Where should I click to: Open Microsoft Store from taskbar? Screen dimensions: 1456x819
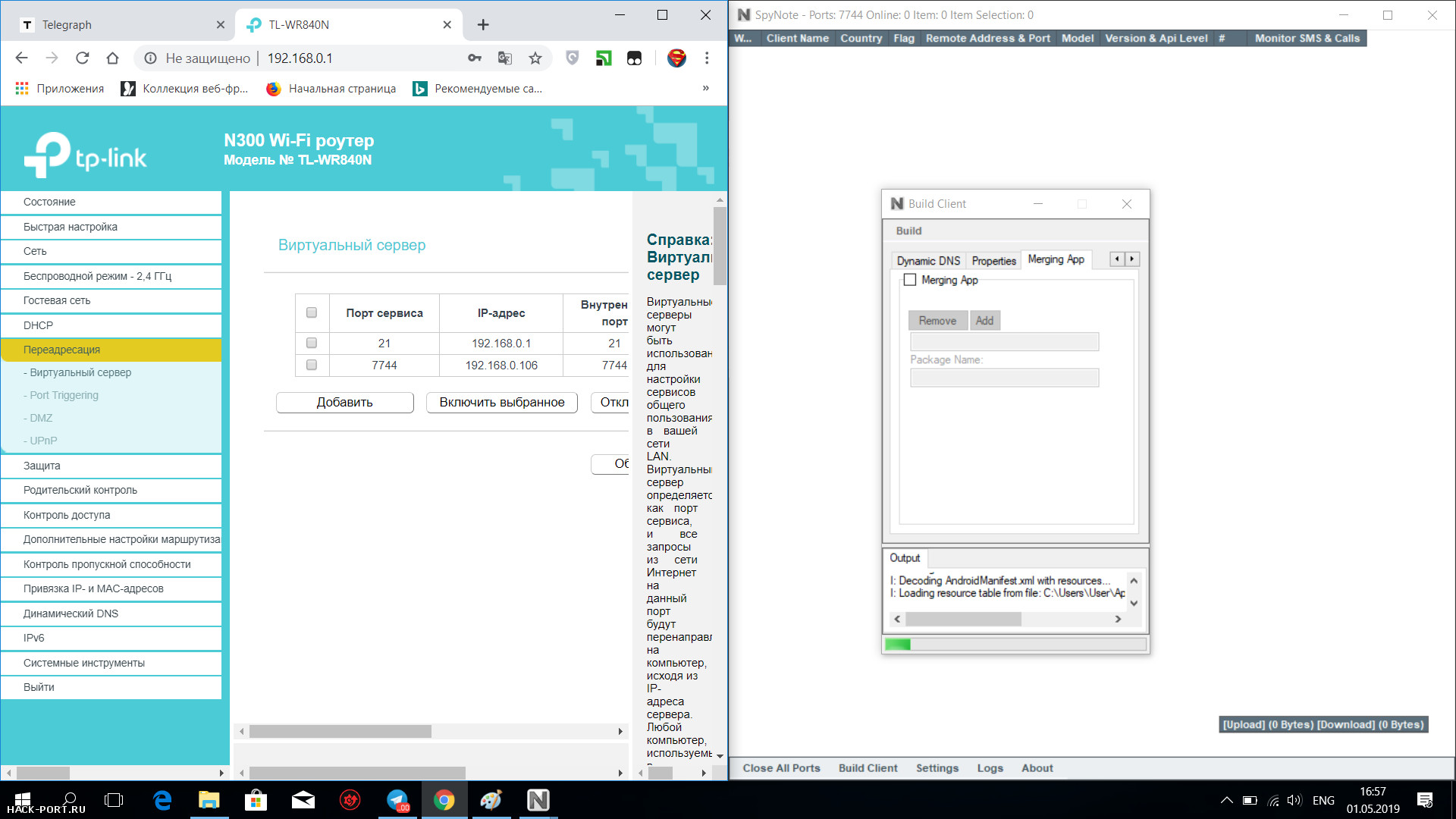(256, 800)
